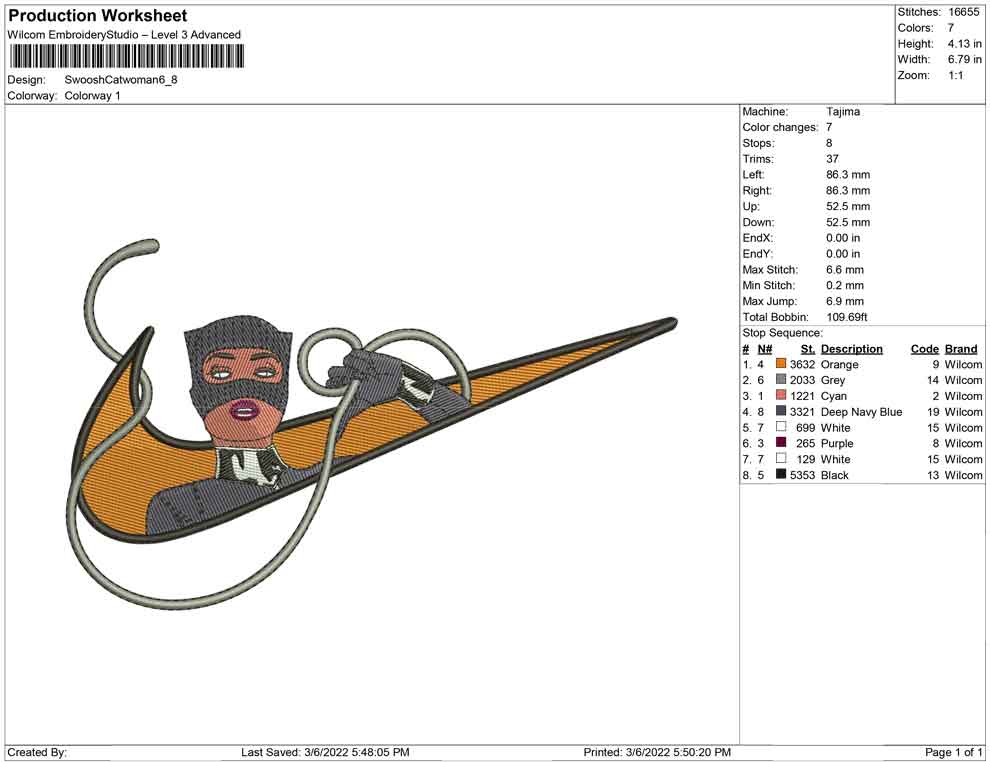
Task: Click the 'Description' column header
Action: coord(852,349)
